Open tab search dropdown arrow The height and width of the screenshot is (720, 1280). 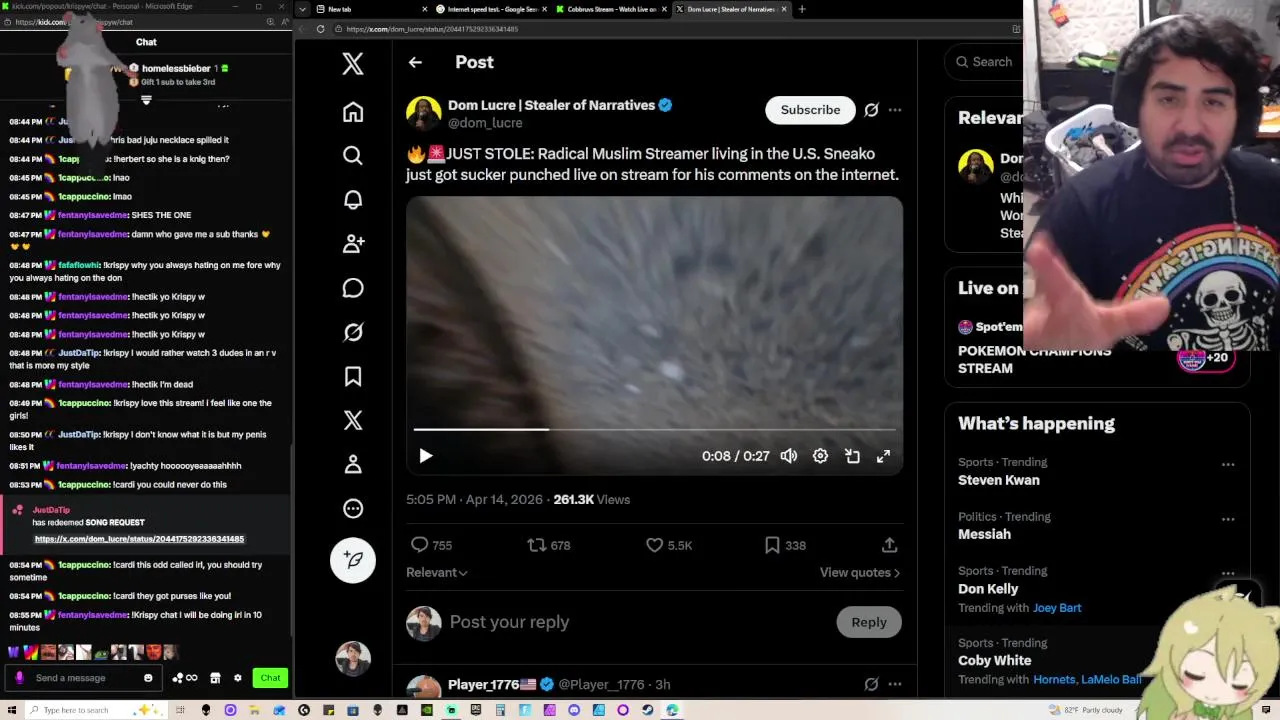(303, 9)
